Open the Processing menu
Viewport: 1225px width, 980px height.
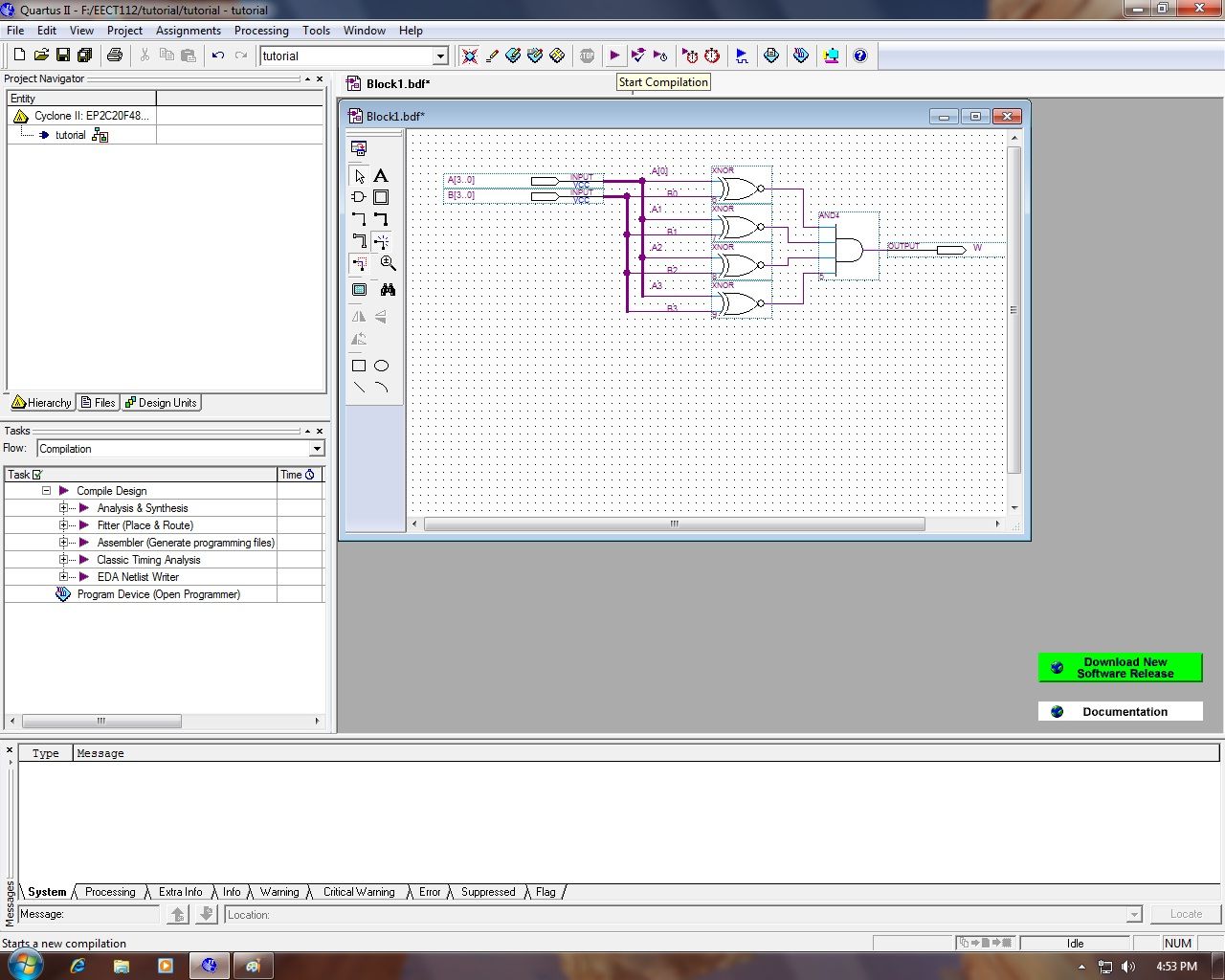point(260,30)
